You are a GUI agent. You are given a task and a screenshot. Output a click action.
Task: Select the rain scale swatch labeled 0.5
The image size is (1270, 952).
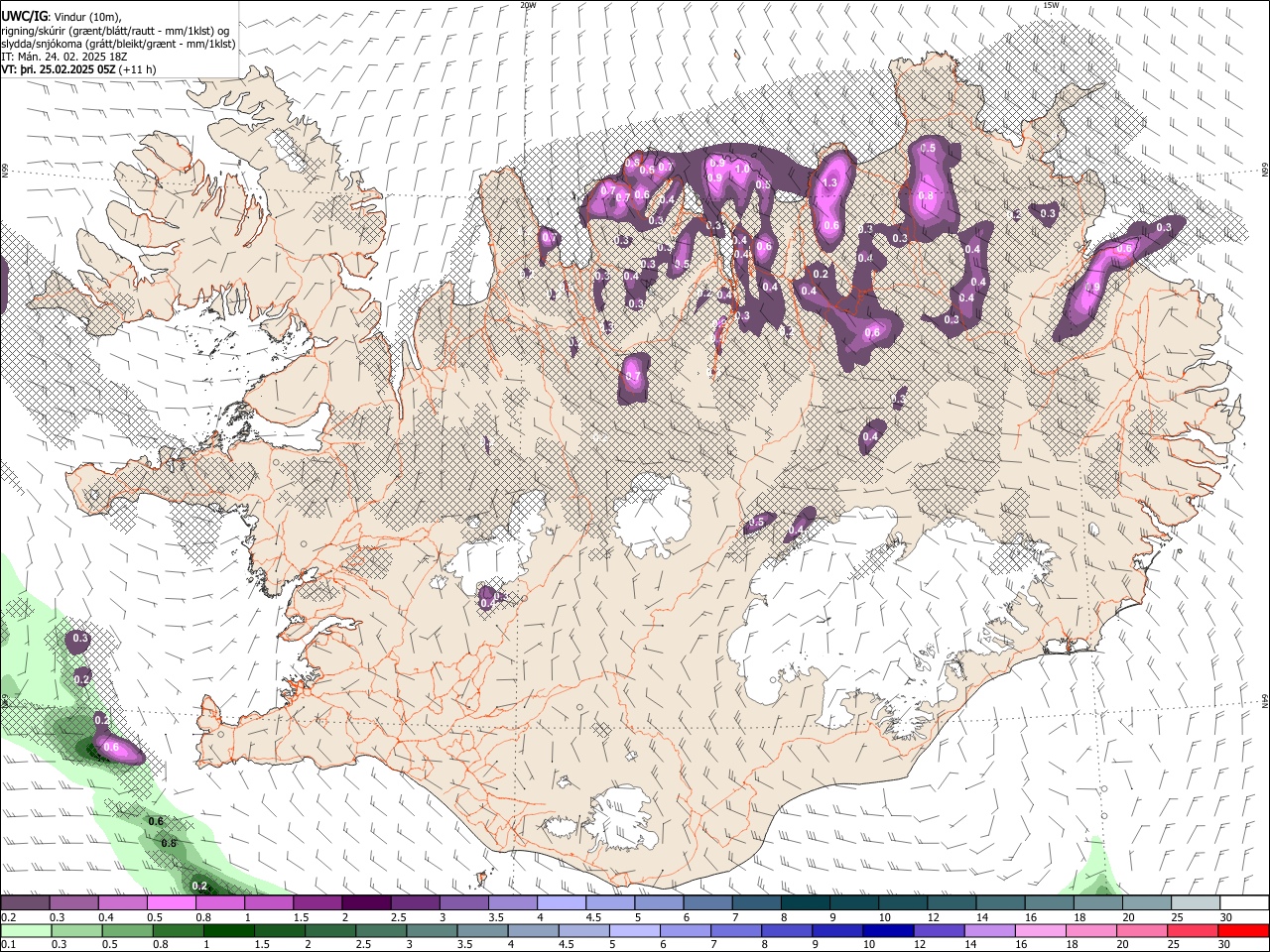[127, 930]
